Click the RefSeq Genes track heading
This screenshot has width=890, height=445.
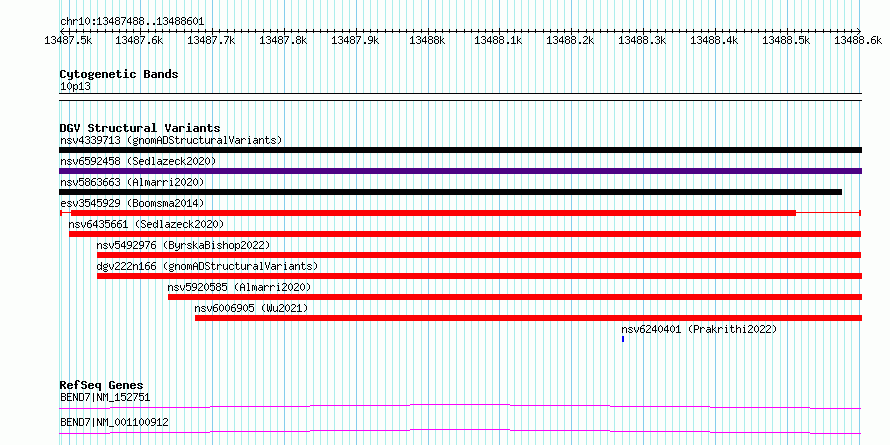(101, 385)
